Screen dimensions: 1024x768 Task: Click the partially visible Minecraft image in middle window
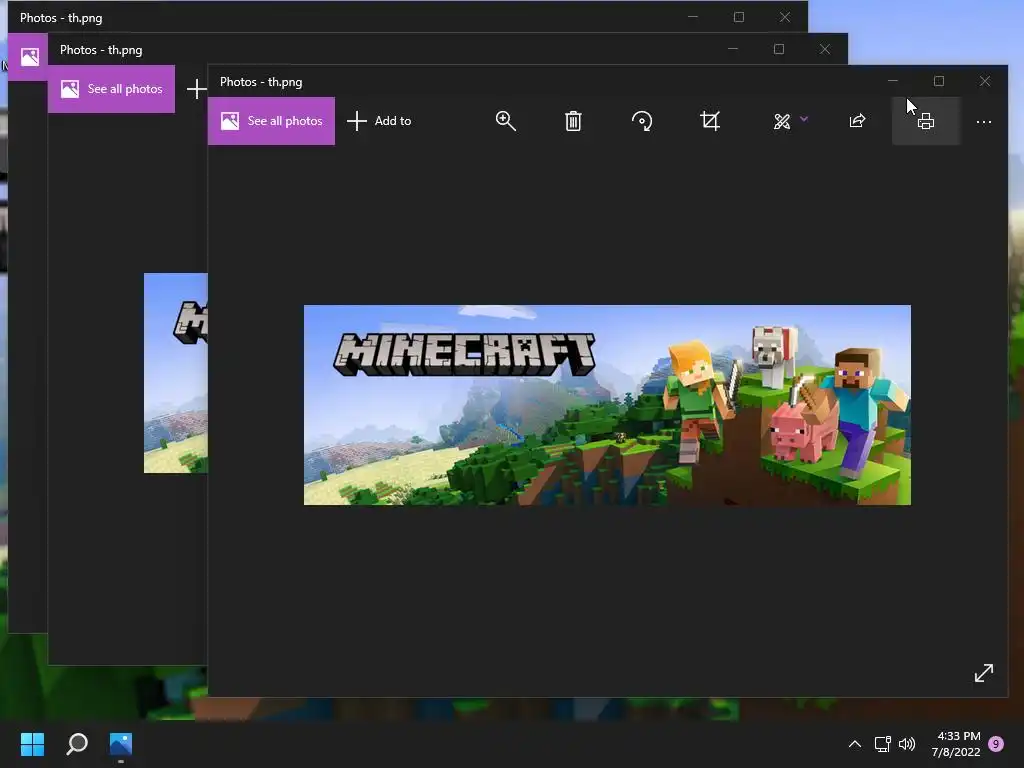click(176, 373)
